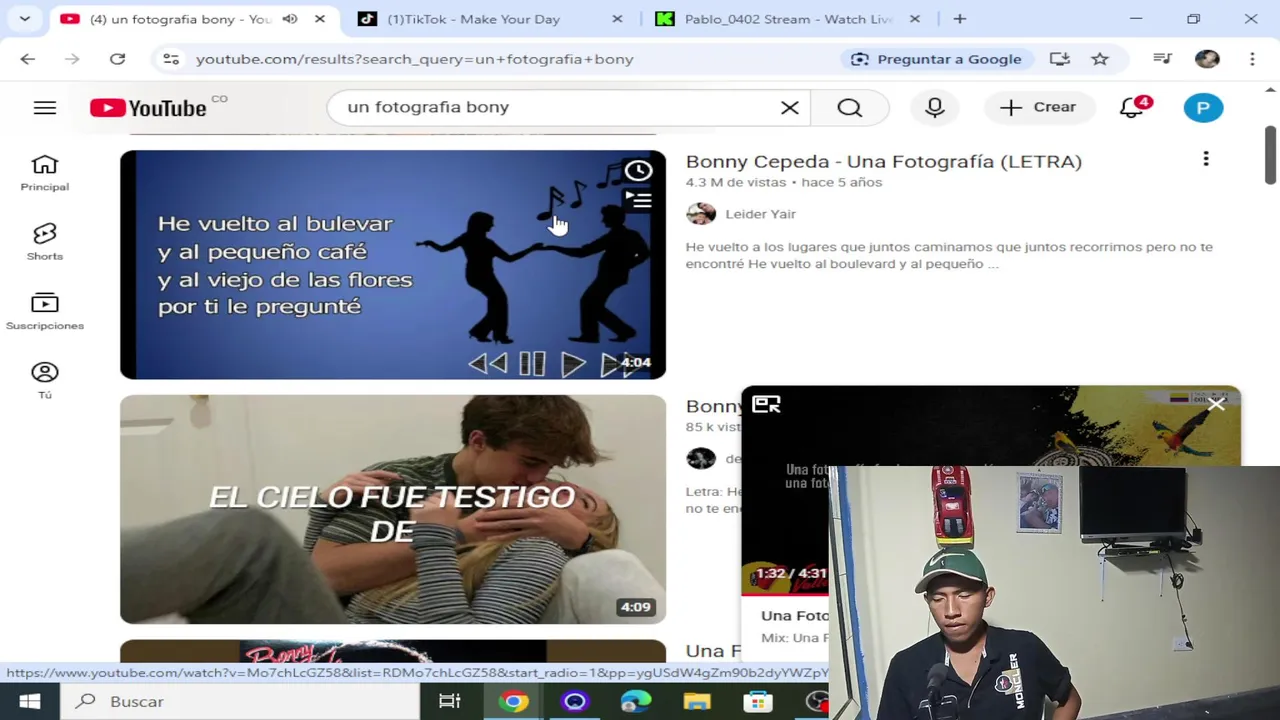Expand the miniplayer to full view
This screenshot has width=1280, height=720.
pyautogui.click(x=767, y=404)
